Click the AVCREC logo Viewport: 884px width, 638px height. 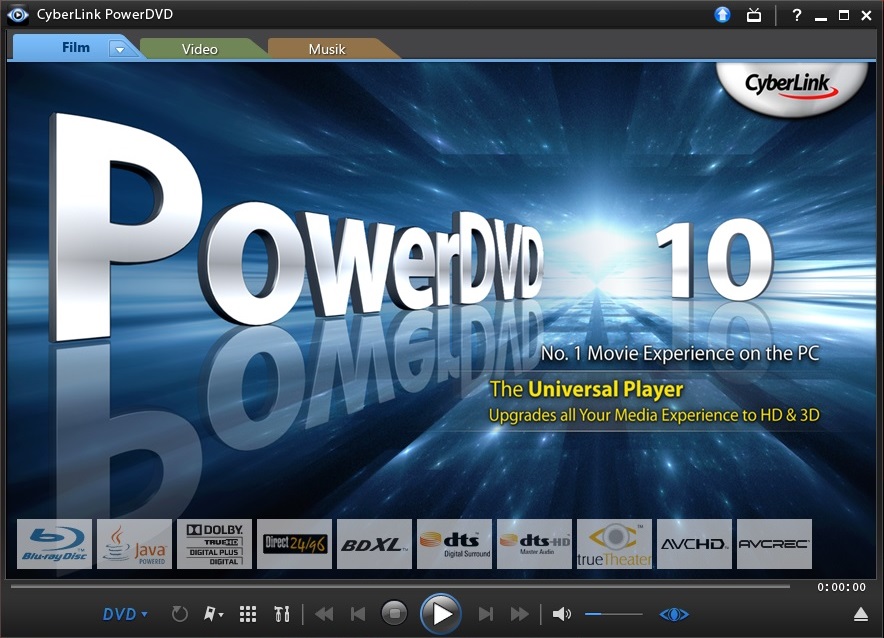tap(775, 544)
